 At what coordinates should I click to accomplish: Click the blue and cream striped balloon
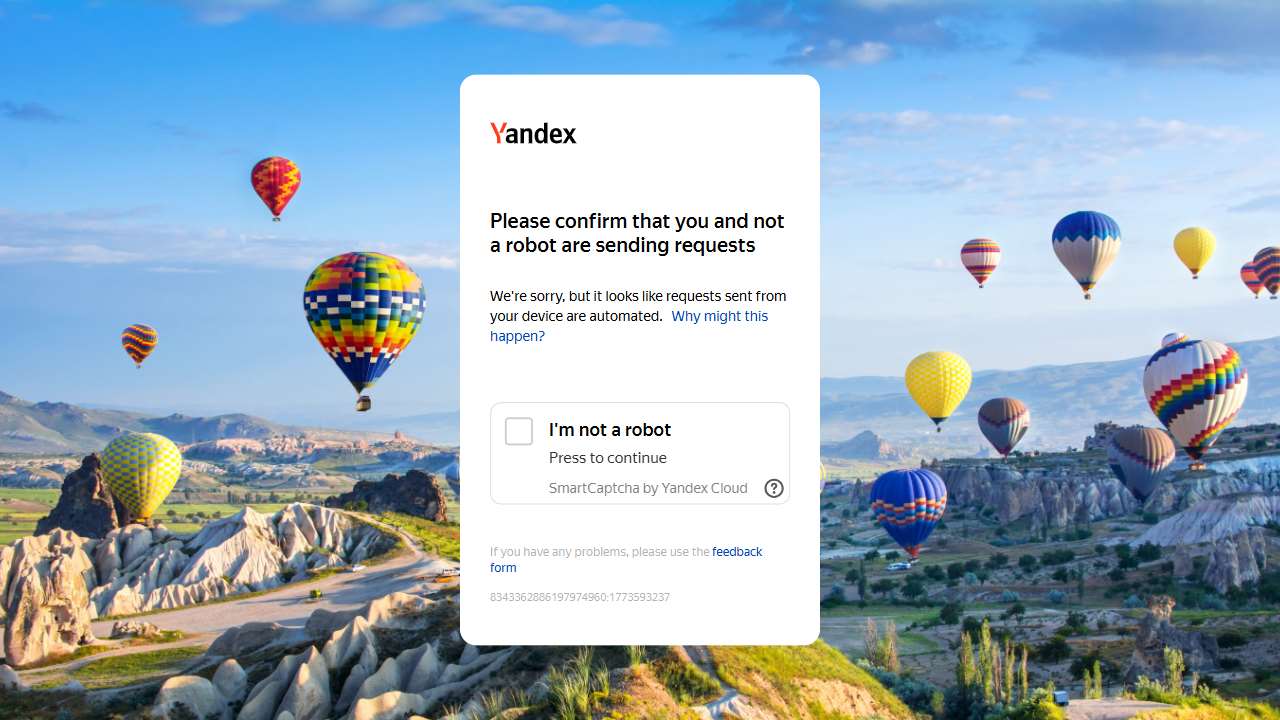[x=1086, y=253]
